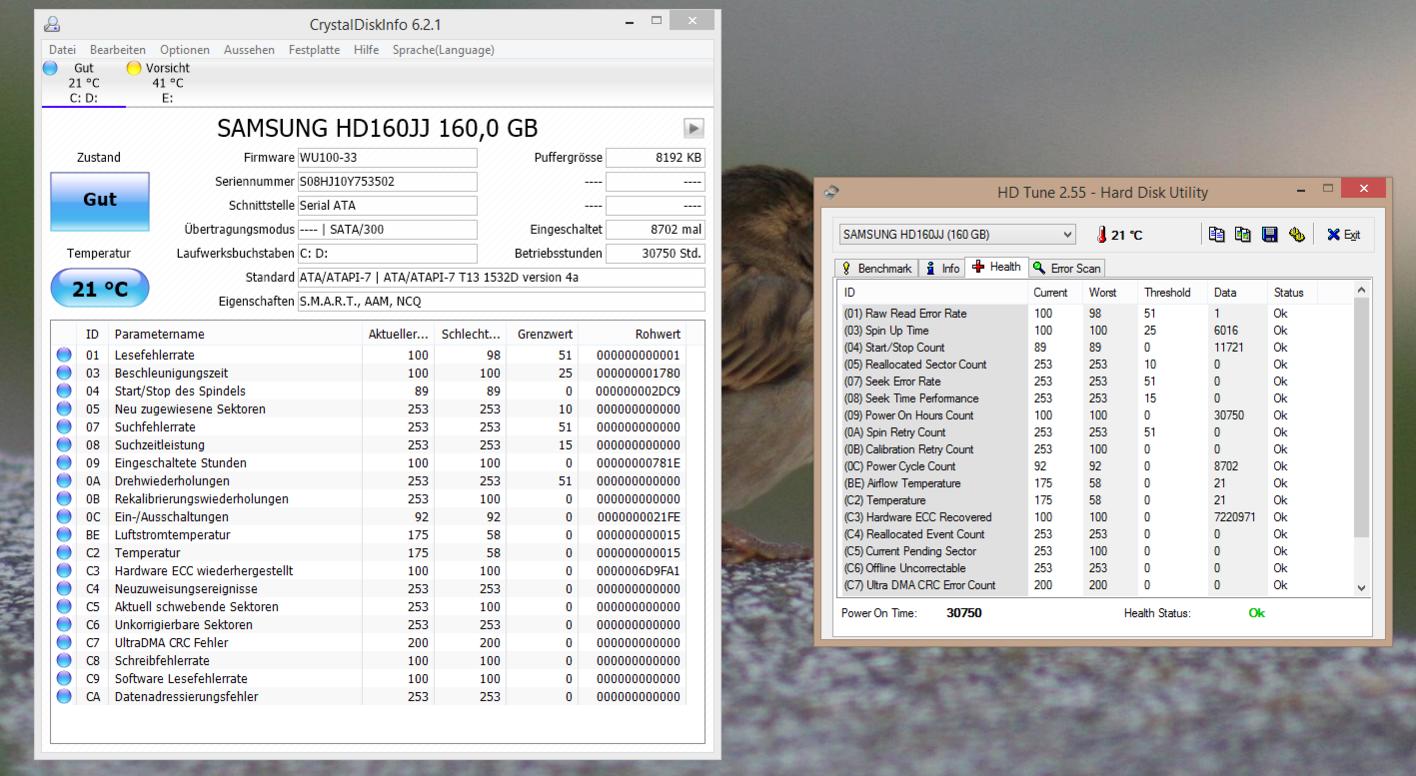Screen dimensions: 1416x776
Task: Click the 21 °C temperature button
Action: coord(100,289)
